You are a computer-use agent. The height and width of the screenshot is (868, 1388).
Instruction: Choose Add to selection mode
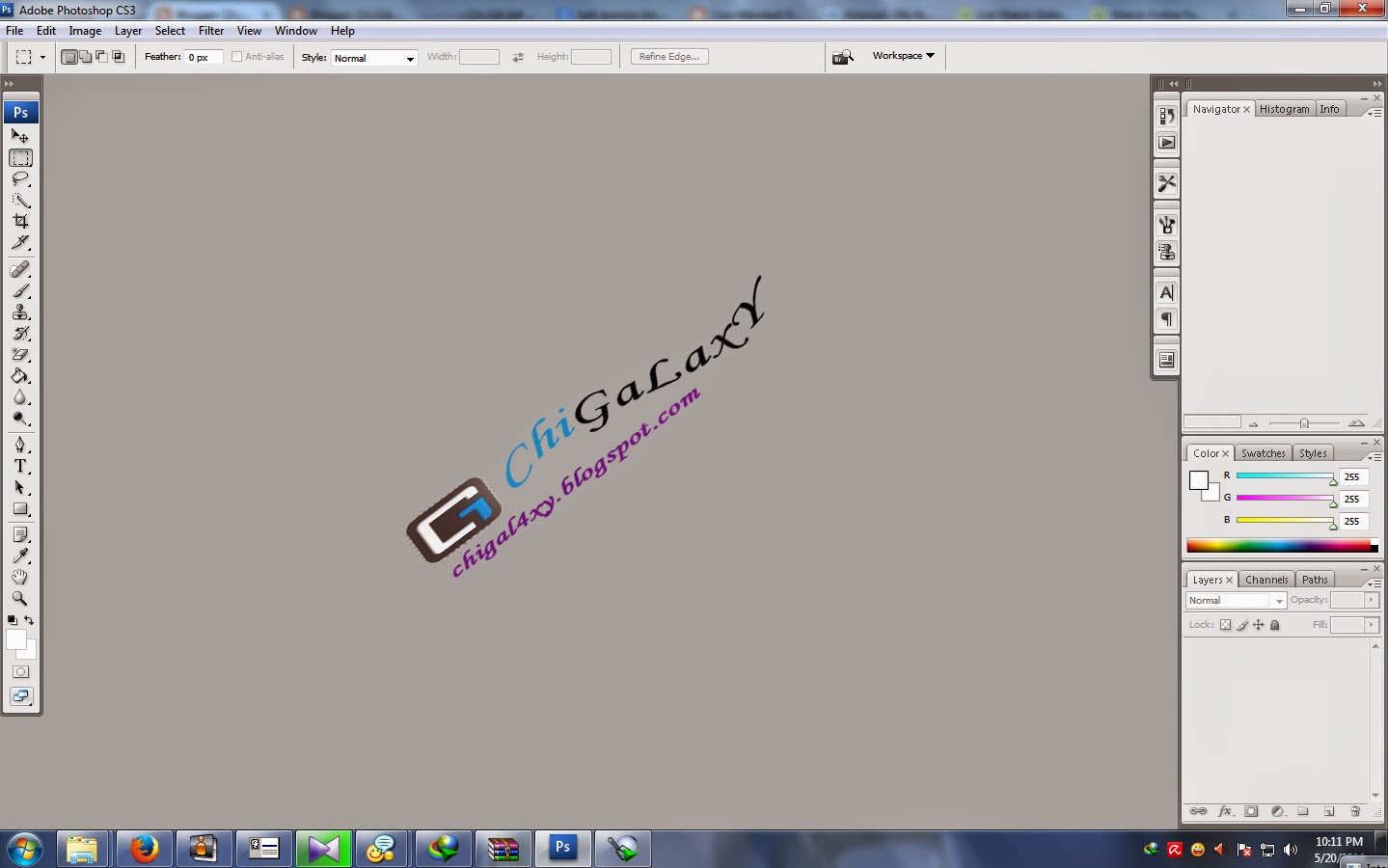pyautogui.click(x=86, y=57)
